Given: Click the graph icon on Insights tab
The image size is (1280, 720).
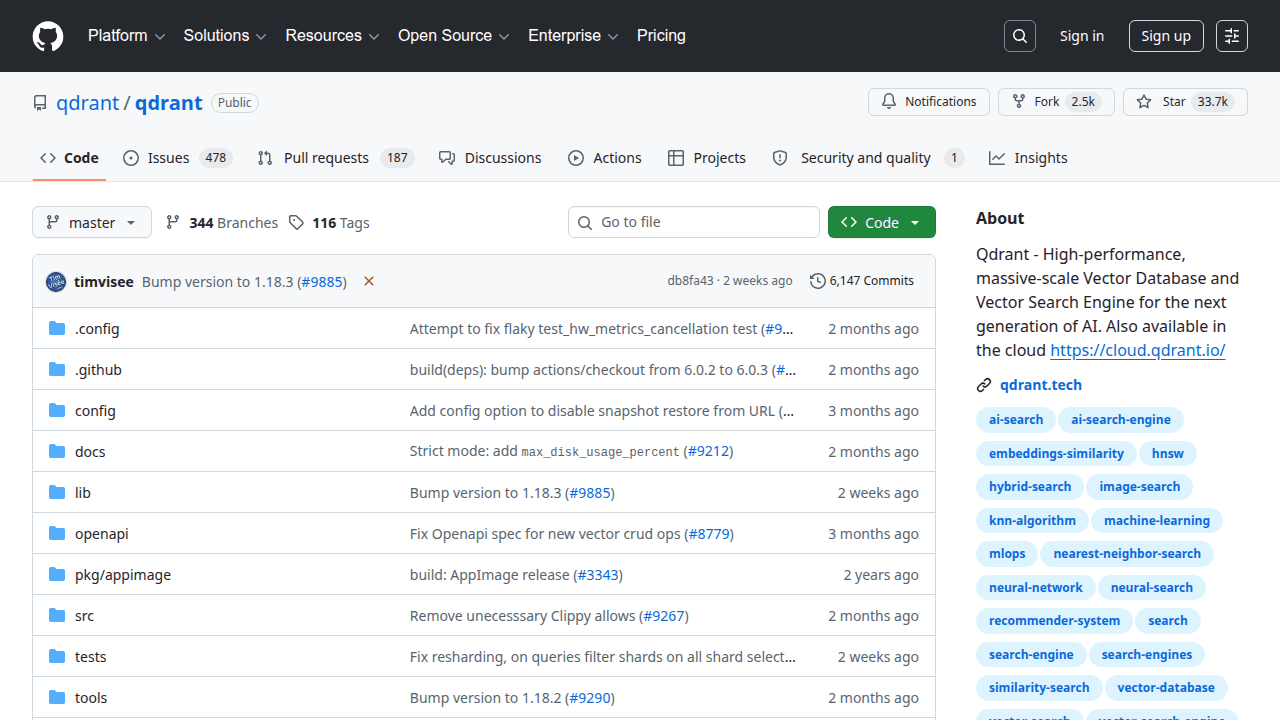Looking at the screenshot, I should coord(997,158).
